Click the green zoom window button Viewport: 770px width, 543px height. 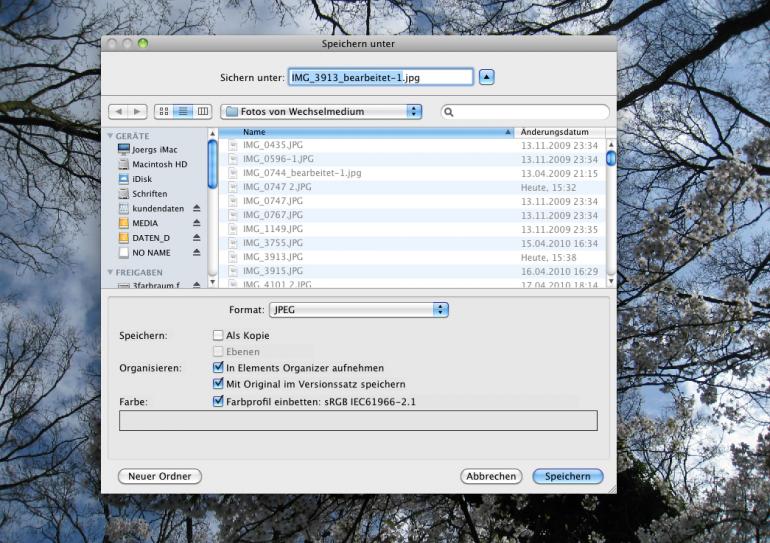click(142, 43)
